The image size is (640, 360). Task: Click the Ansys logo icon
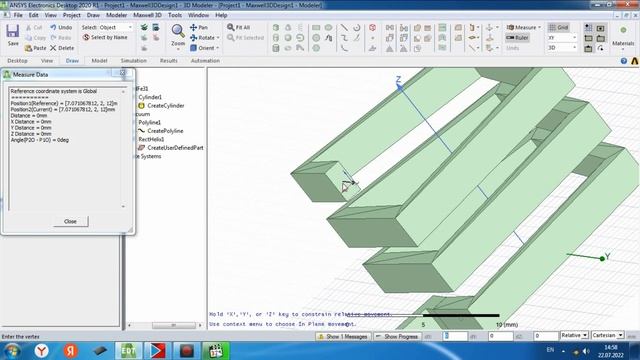tap(635, 61)
